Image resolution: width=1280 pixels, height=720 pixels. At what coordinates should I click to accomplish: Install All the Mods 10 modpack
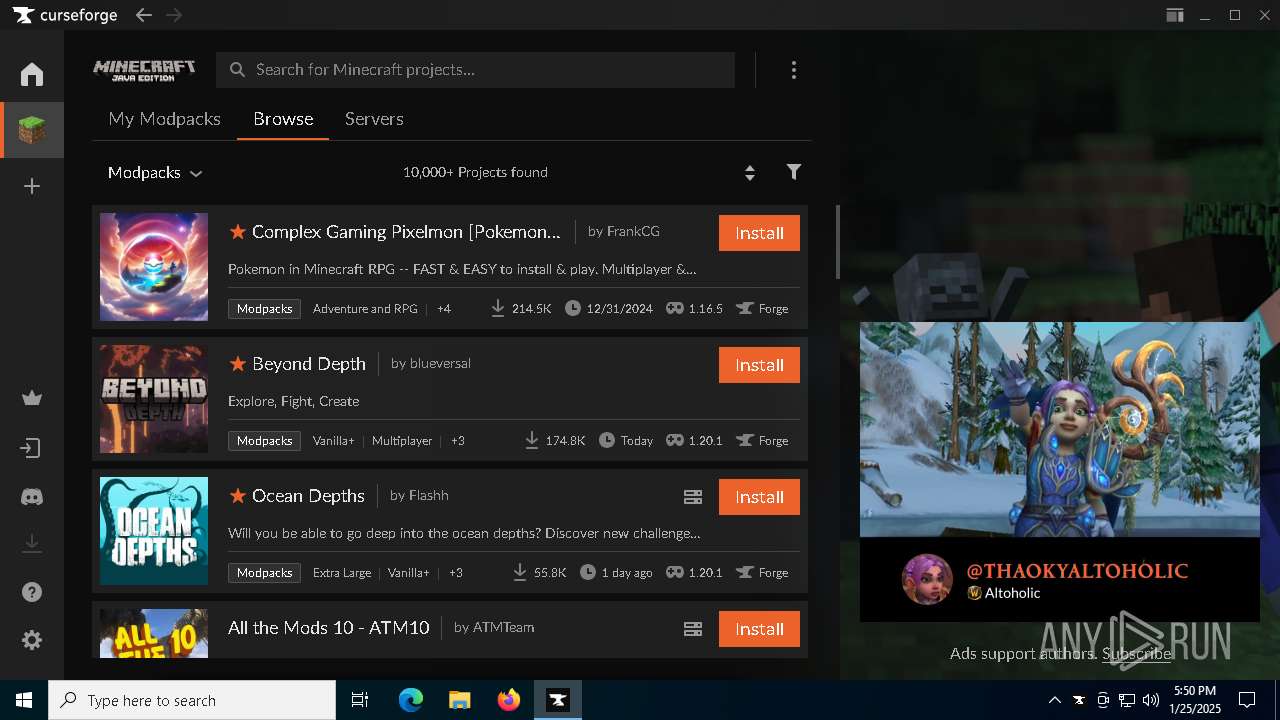click(759, 629)
